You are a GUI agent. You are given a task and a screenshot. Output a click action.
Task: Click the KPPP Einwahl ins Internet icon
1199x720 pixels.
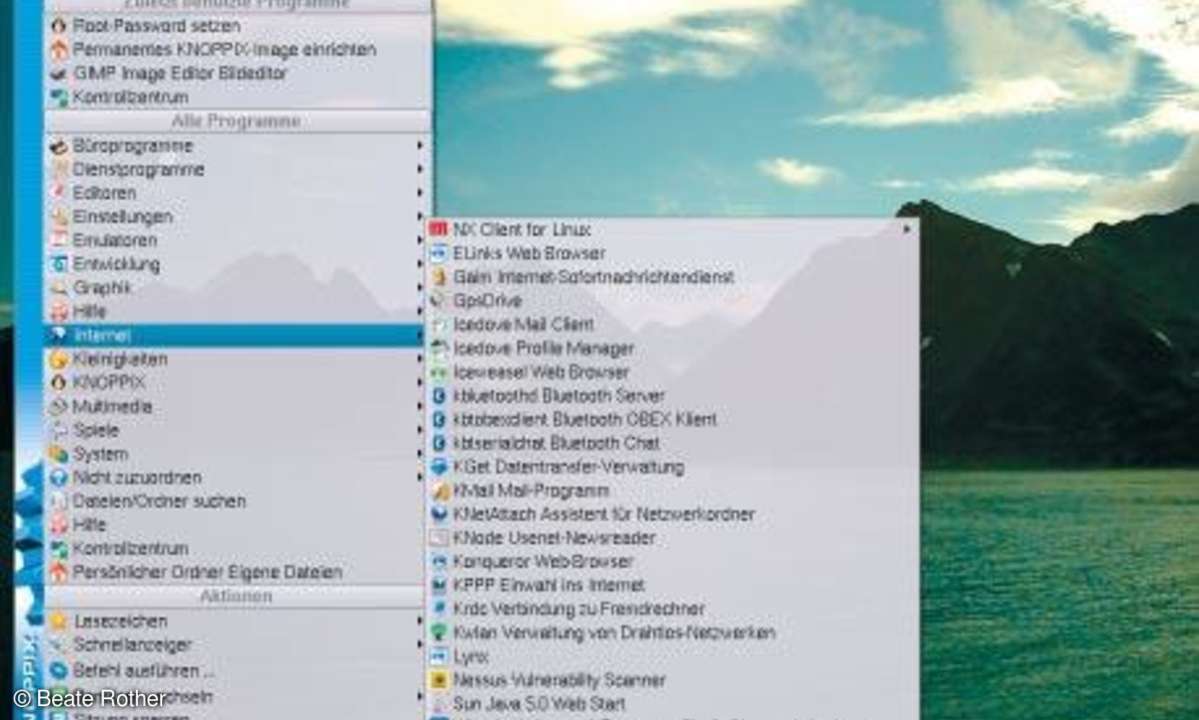(439, 585)
